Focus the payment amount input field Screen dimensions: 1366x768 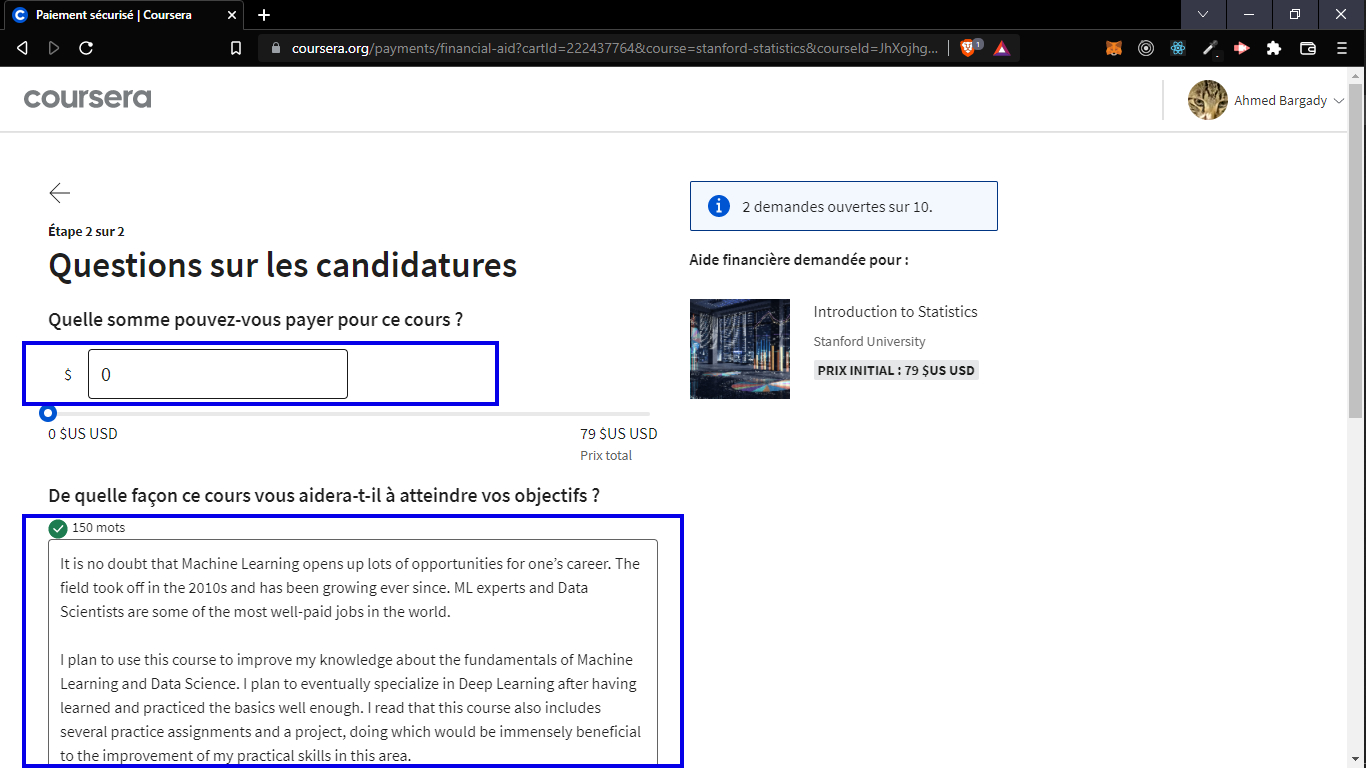pyautogui.click(x=218, y=374)
